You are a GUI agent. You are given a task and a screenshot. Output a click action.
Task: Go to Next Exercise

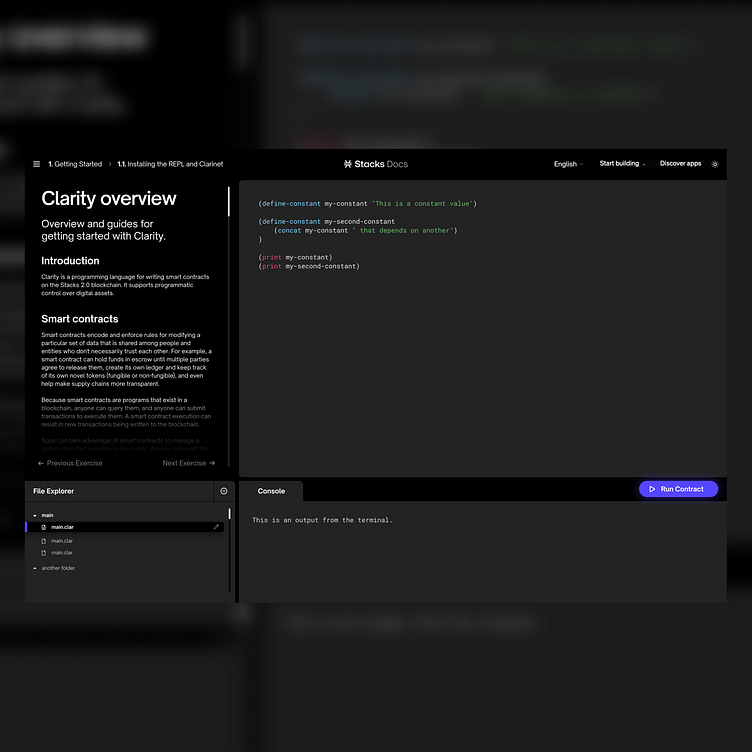(188, 463)
